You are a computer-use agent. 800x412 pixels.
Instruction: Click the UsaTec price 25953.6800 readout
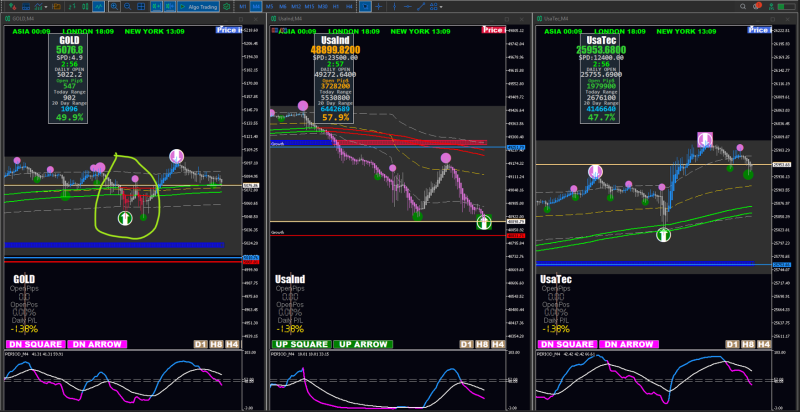[602, 50]
